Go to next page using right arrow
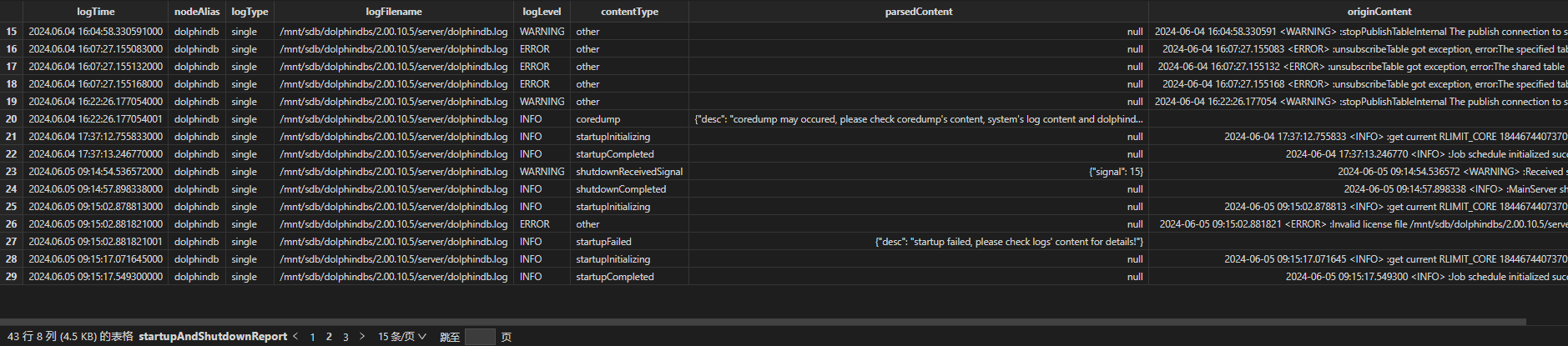 362,336
